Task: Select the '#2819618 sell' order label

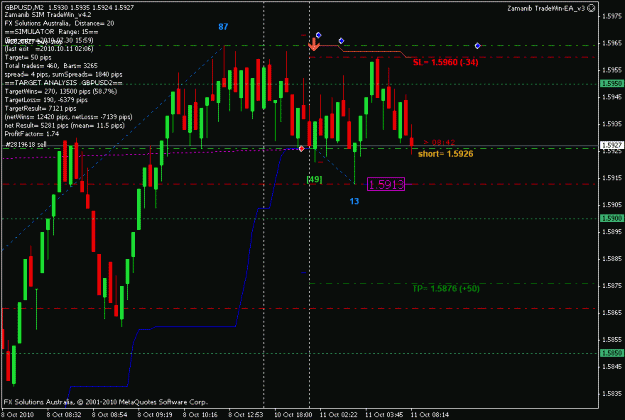Action: tap(26, 144)
